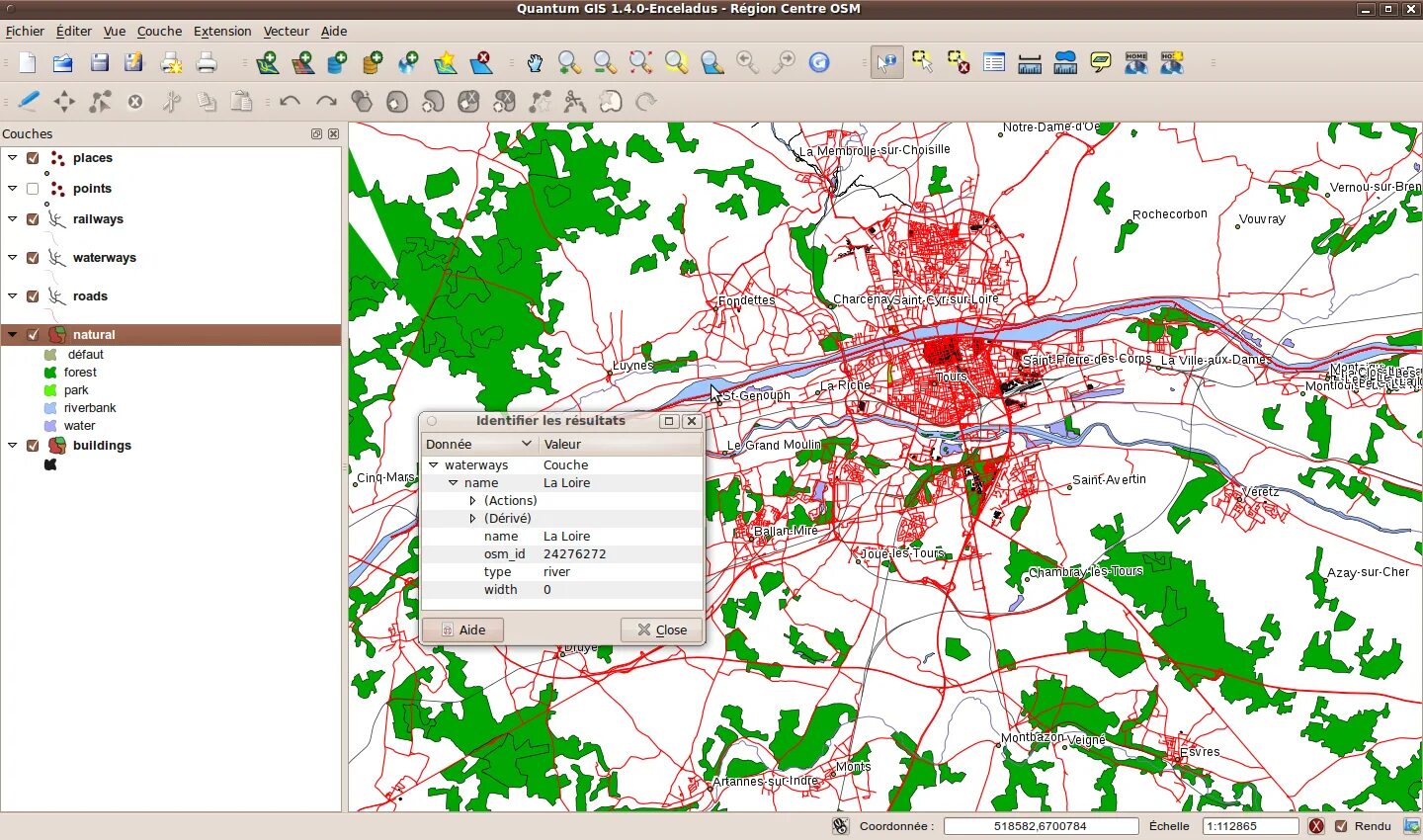Viewport: 1423px width, 840px height.
Task: Click the Coordonnée input field
Action: pos(1041,826)
